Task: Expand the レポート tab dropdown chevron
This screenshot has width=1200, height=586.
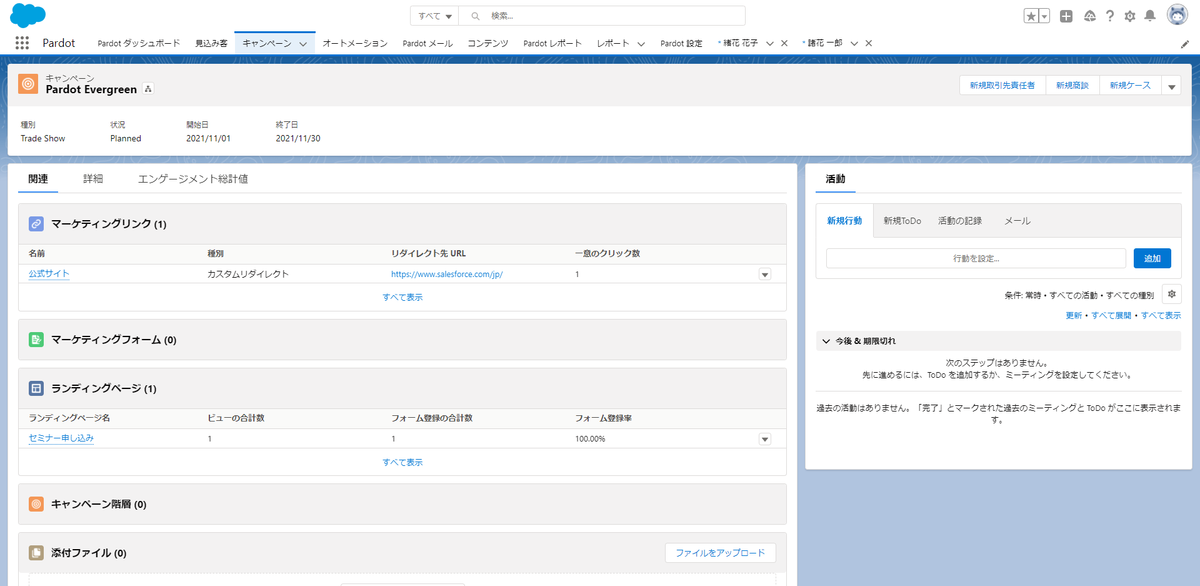Action: 640,44
